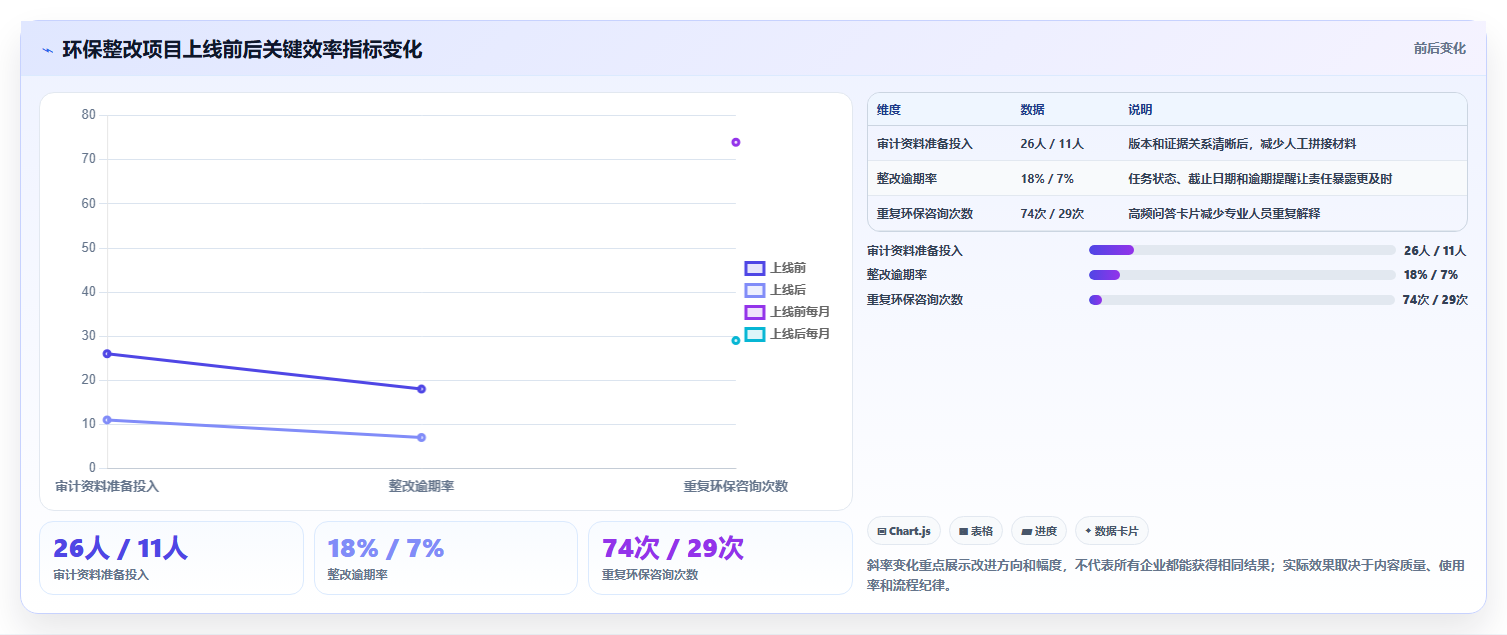This screenshot has width=1507, height=635.
Task: Click the table cell 26人 / 11人
Action: pos(1052,144)
